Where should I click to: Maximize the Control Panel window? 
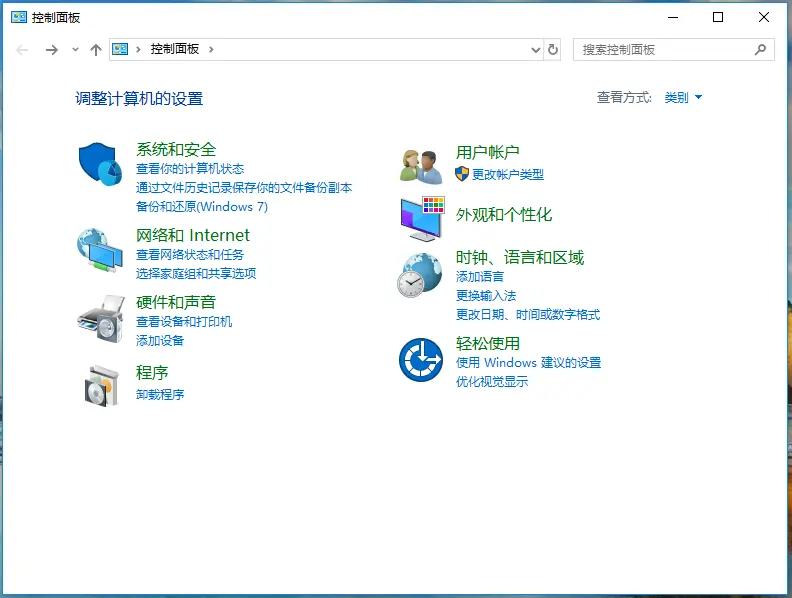[x=718, y=17]
